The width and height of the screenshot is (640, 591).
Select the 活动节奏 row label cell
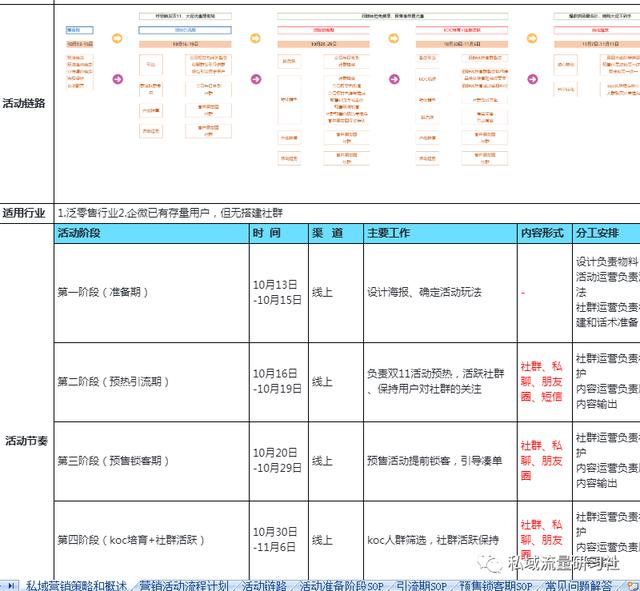coord(27,441)
